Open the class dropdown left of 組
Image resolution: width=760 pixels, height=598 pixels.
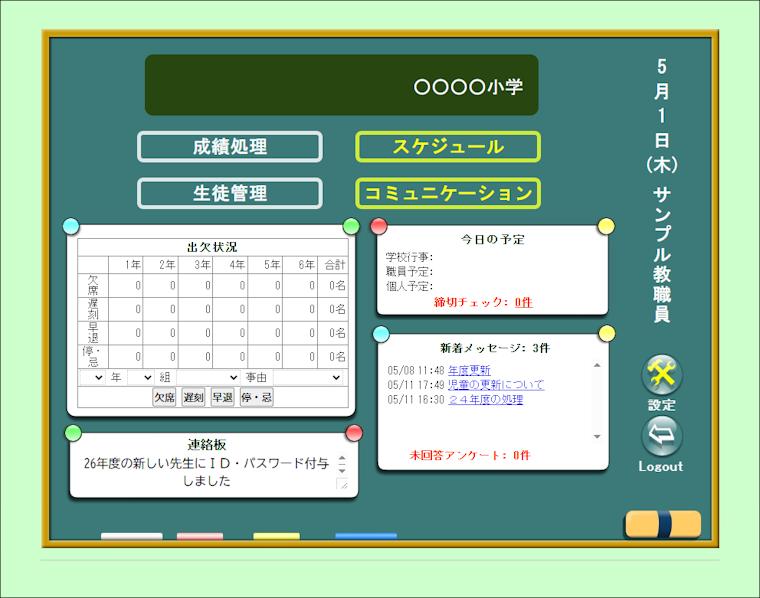point(141,378)
